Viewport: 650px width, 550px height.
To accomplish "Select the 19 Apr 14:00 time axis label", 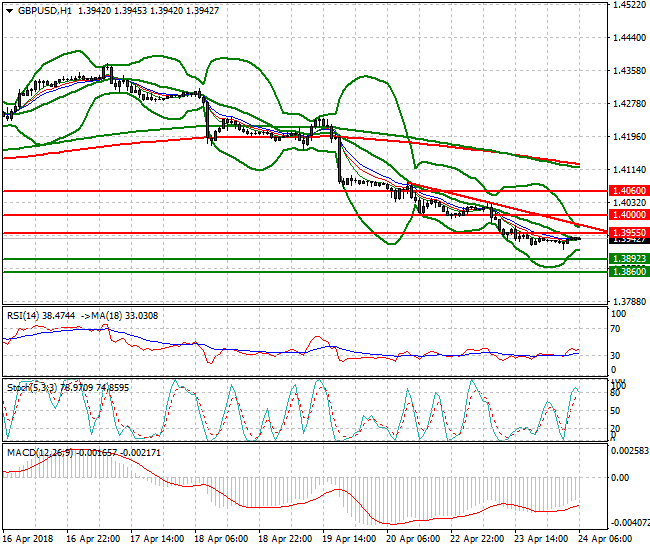I will pos(349,539).
